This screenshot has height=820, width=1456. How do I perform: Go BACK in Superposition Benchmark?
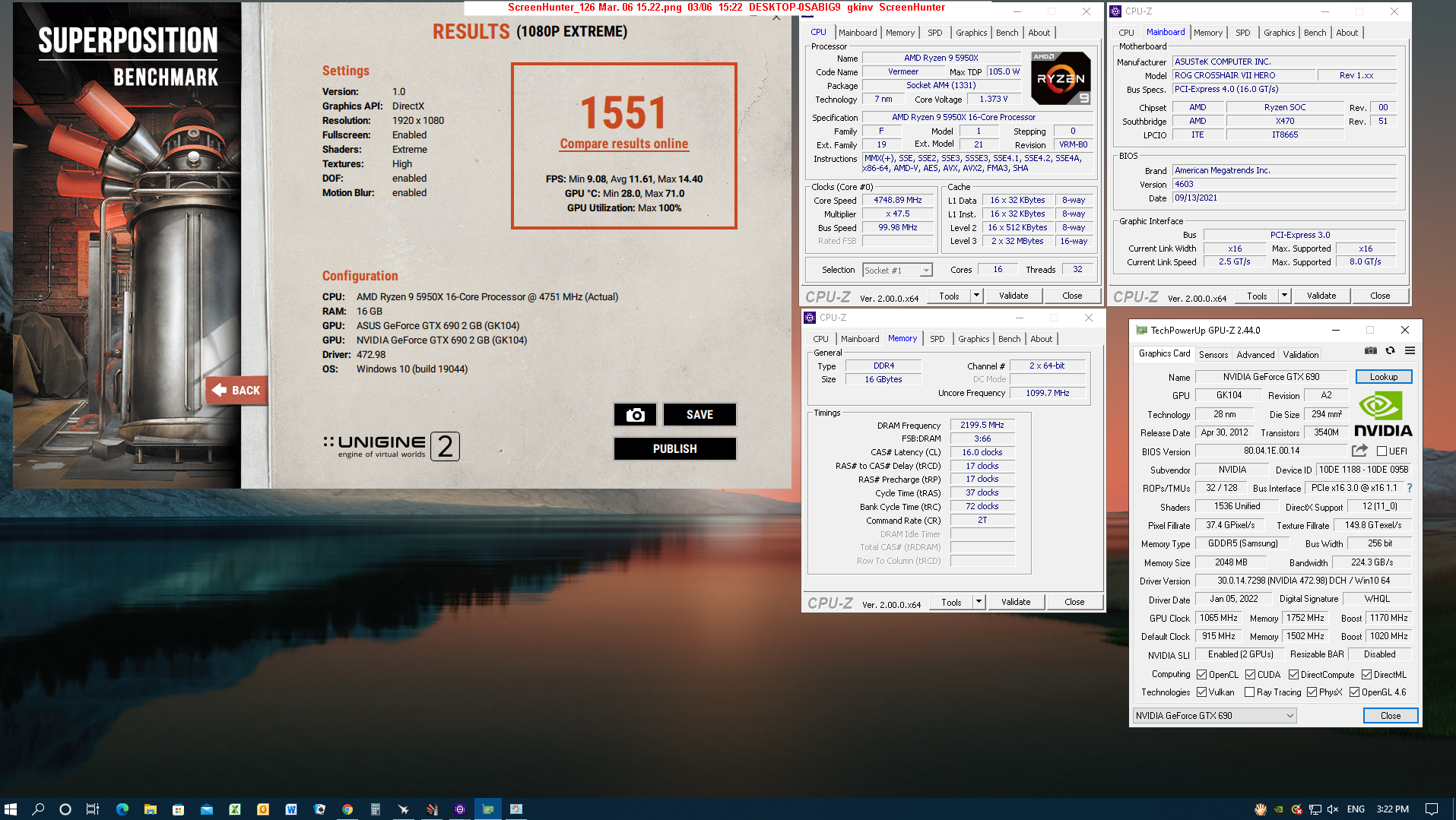pyautogui.click(x=236, y=390)
